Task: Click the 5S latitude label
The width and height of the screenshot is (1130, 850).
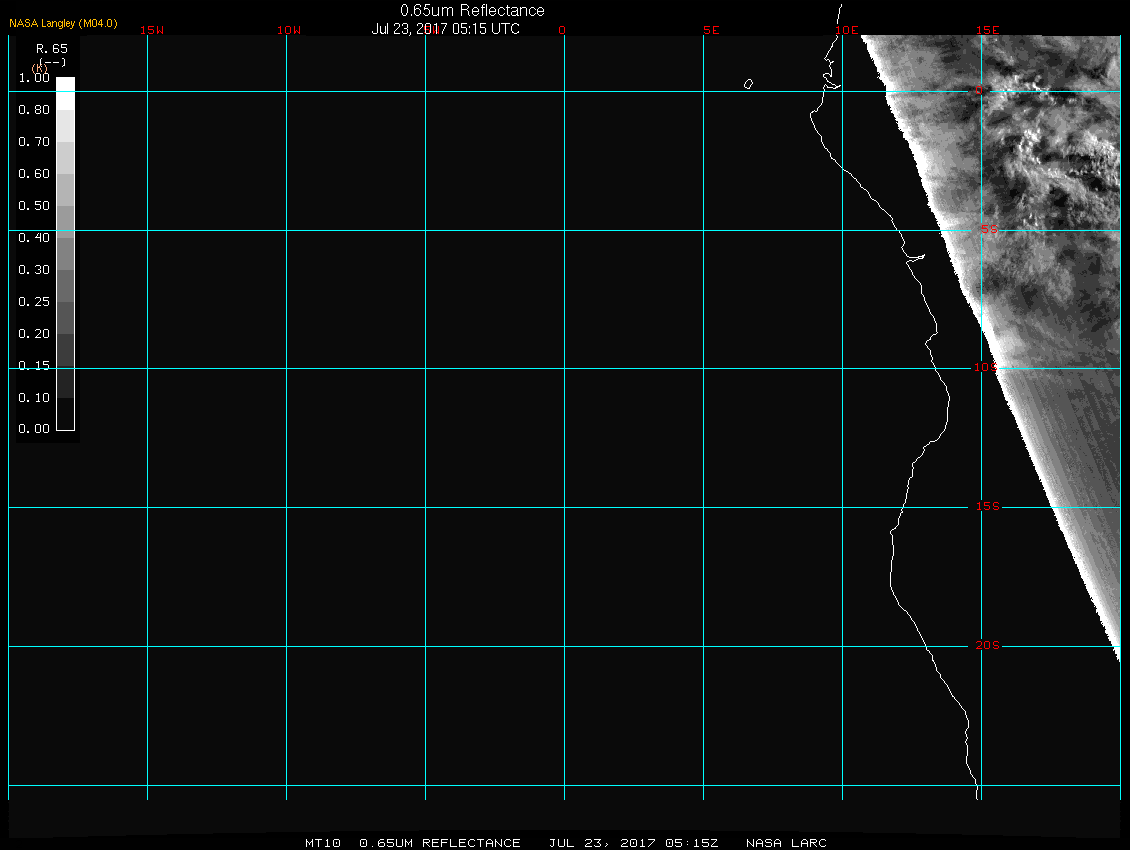Action: [x=989, y=230]
